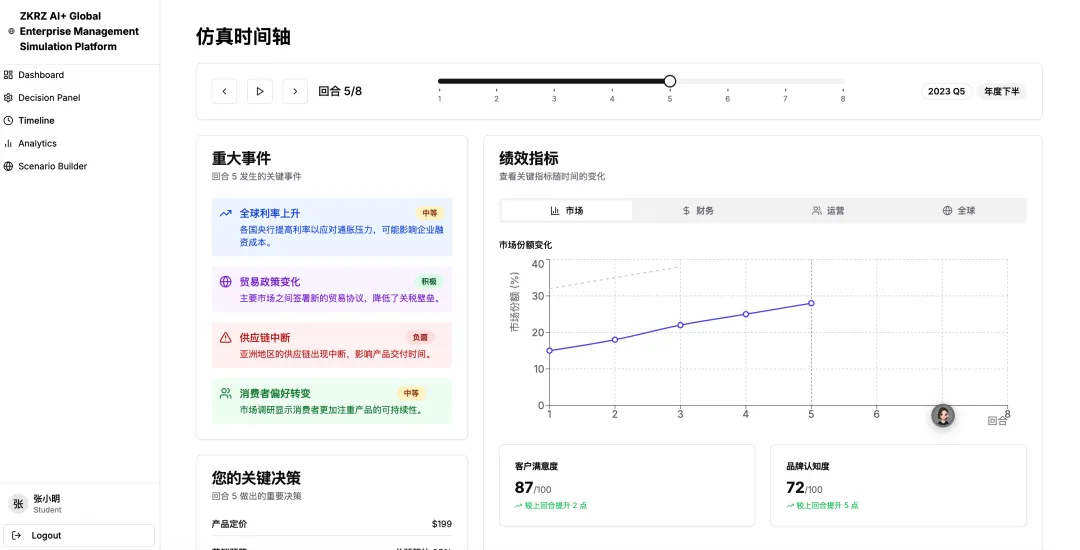The image size is (1080, 550).
Task: Click the Timeline clock icon
Action: click(x=8, y=120)
